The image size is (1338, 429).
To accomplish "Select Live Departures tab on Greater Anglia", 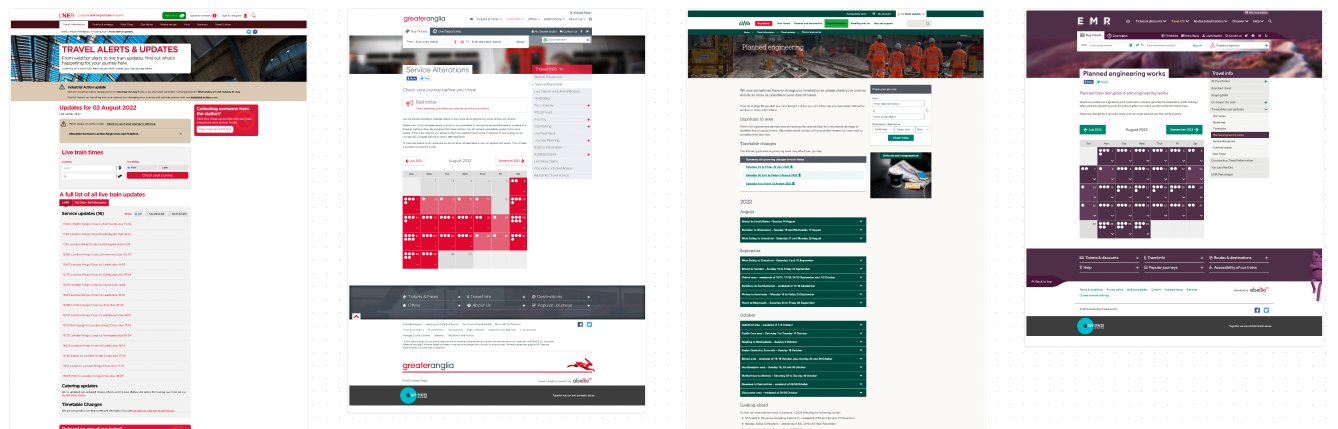I will 446,31.
